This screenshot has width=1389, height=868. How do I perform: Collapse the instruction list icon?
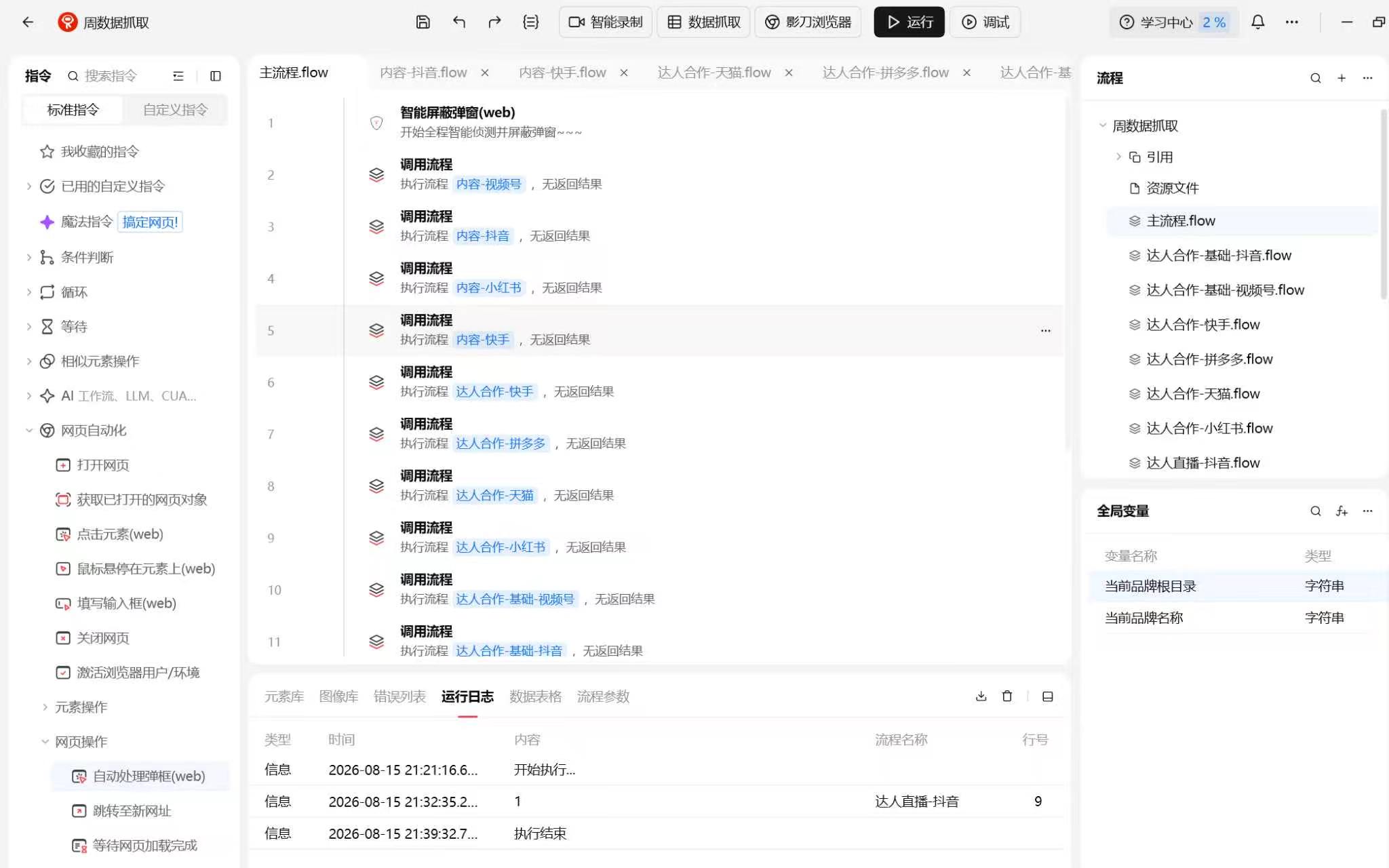click(178, 76)
